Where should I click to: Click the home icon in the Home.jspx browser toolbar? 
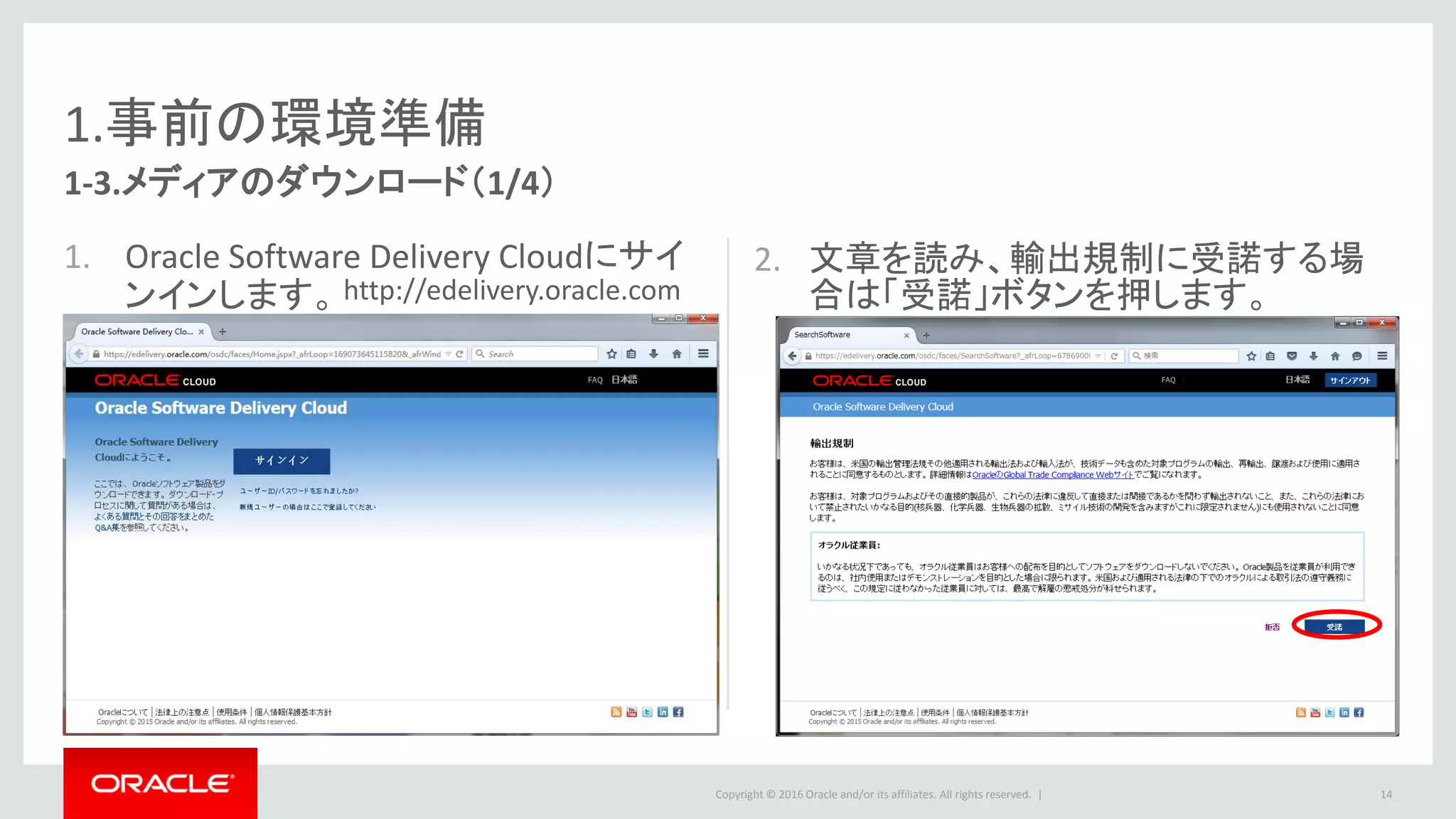677,353
